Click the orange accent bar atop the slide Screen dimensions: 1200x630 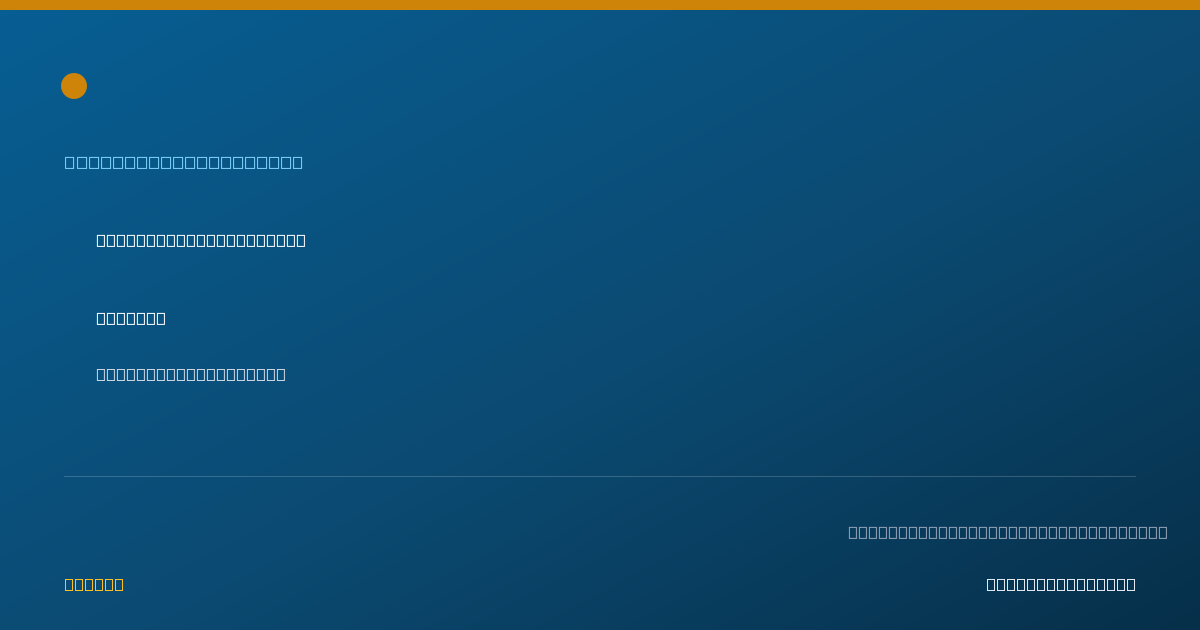pyautogui.click(x=600, y=5)
